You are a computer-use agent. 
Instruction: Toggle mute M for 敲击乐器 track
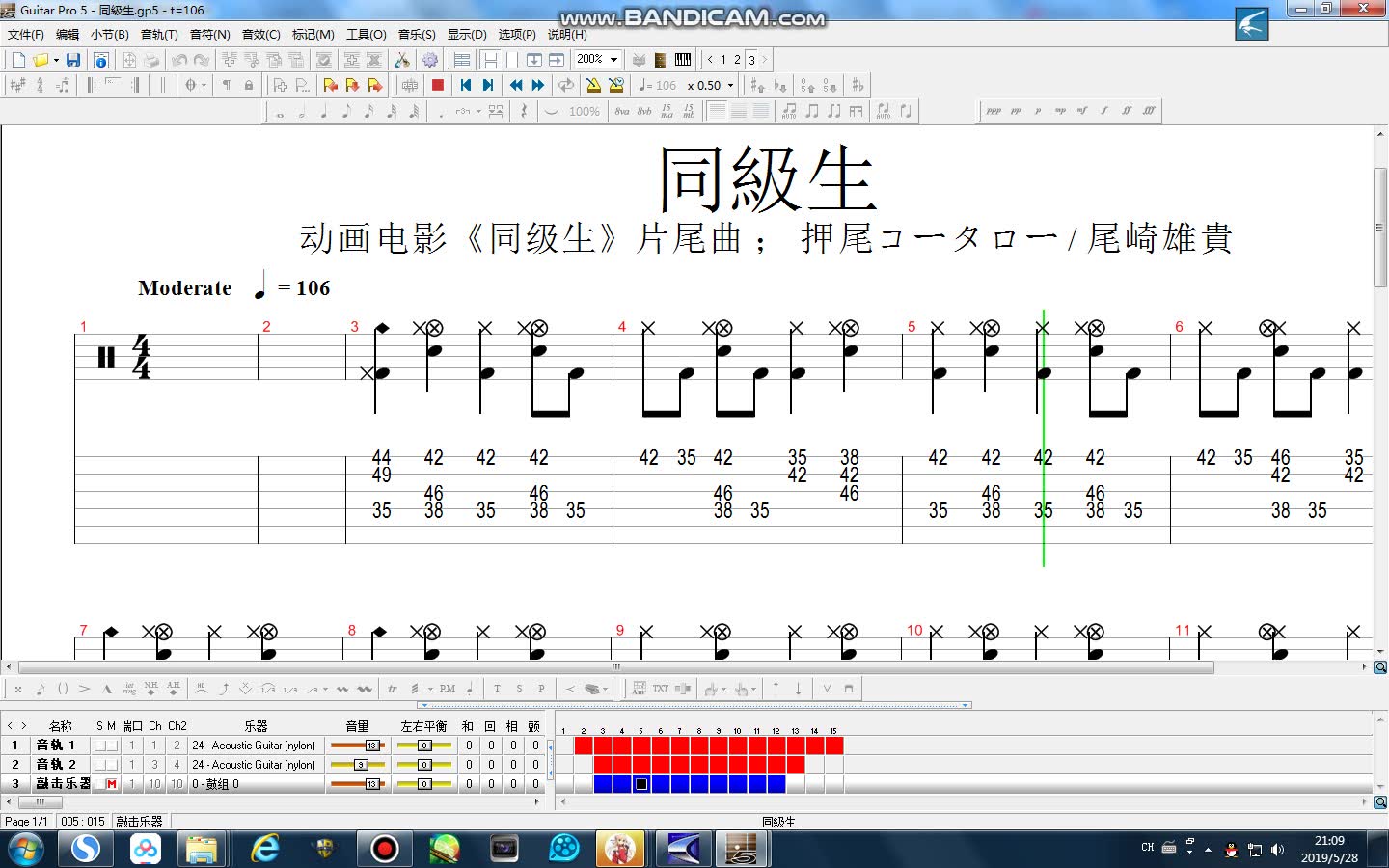112,784
